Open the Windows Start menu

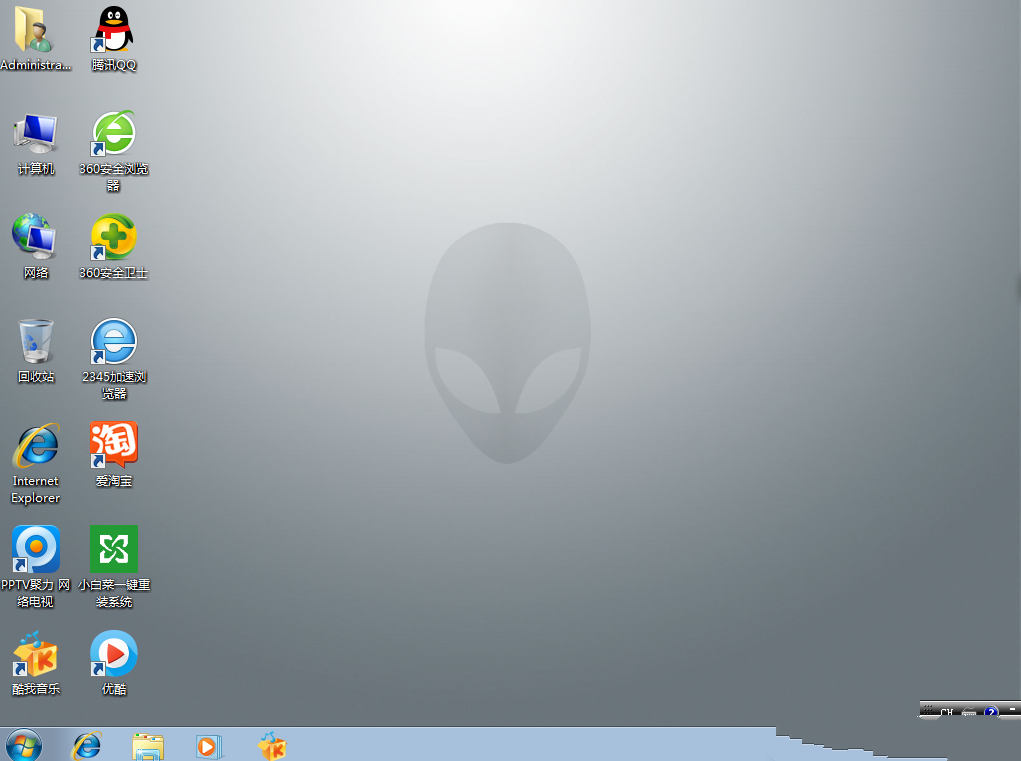click(23, 745)
